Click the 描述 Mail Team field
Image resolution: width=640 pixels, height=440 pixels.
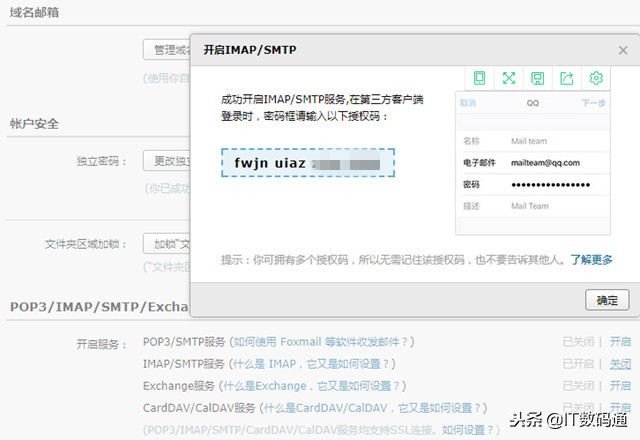[533, 206]
